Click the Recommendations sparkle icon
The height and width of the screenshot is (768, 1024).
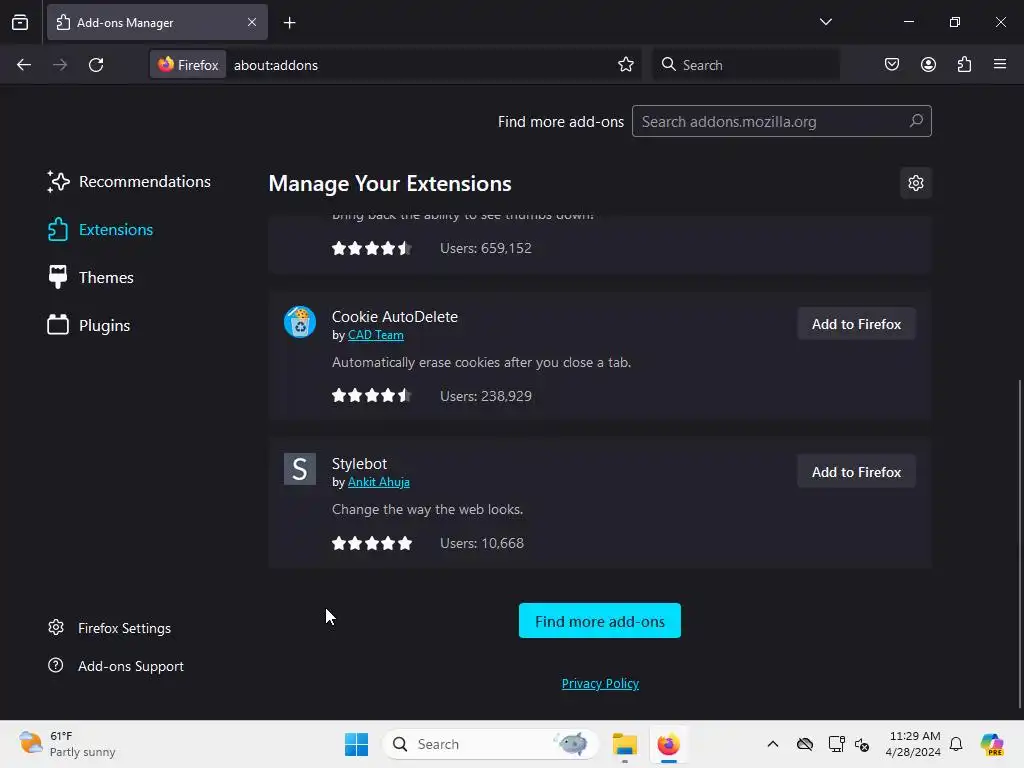(x=57, y=182)
